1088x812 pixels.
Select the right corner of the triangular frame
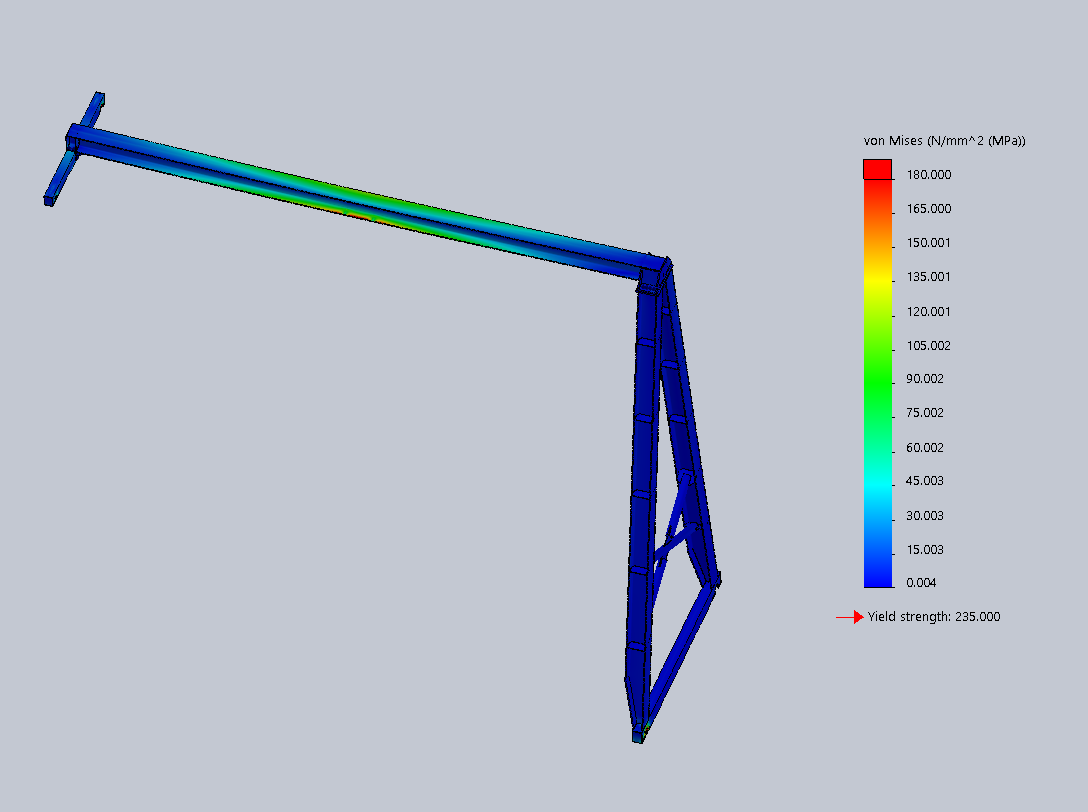(715, 580)
